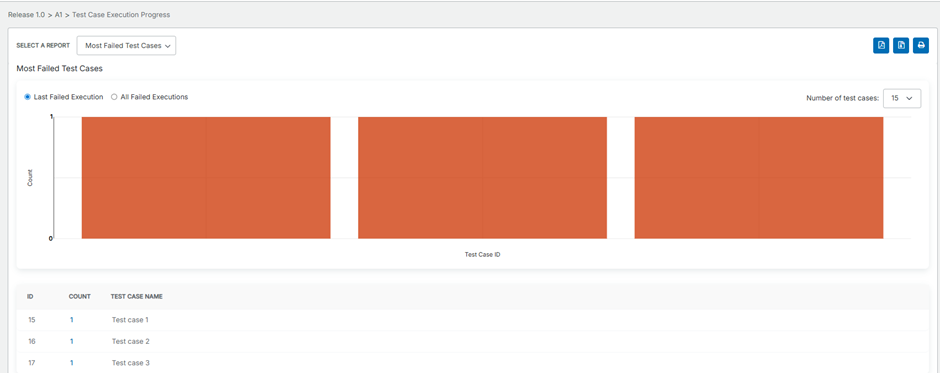Click the leftmost orange bar in the chart
The width and height of the screenshot is (940, 373).
[206, 178]
